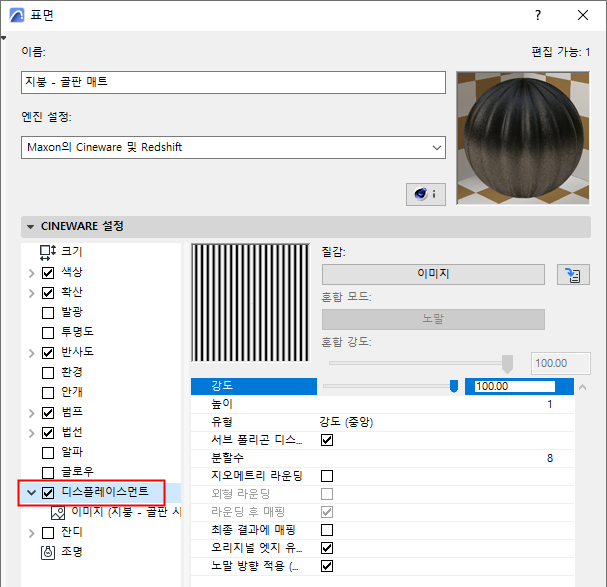Enable the 환경 checkbox
The image size is (607, 587).
click(x=48, y=373)
